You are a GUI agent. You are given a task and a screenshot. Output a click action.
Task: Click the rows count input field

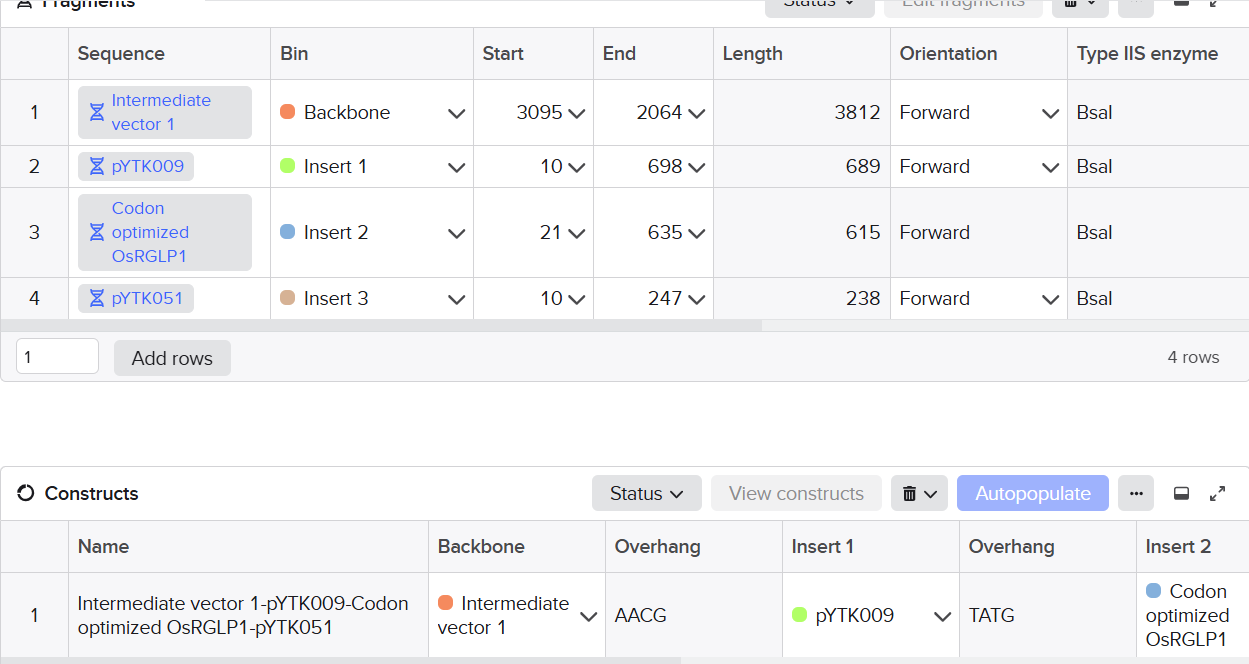(x=57, y=357)
